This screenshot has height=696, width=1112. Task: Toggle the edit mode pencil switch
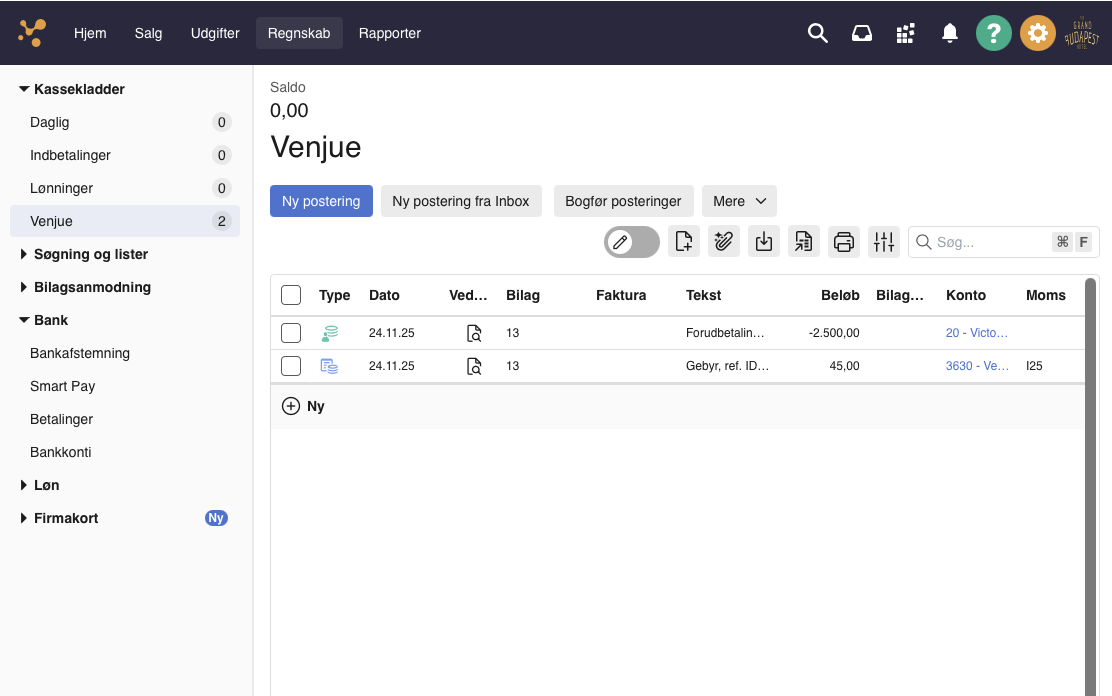631,241
